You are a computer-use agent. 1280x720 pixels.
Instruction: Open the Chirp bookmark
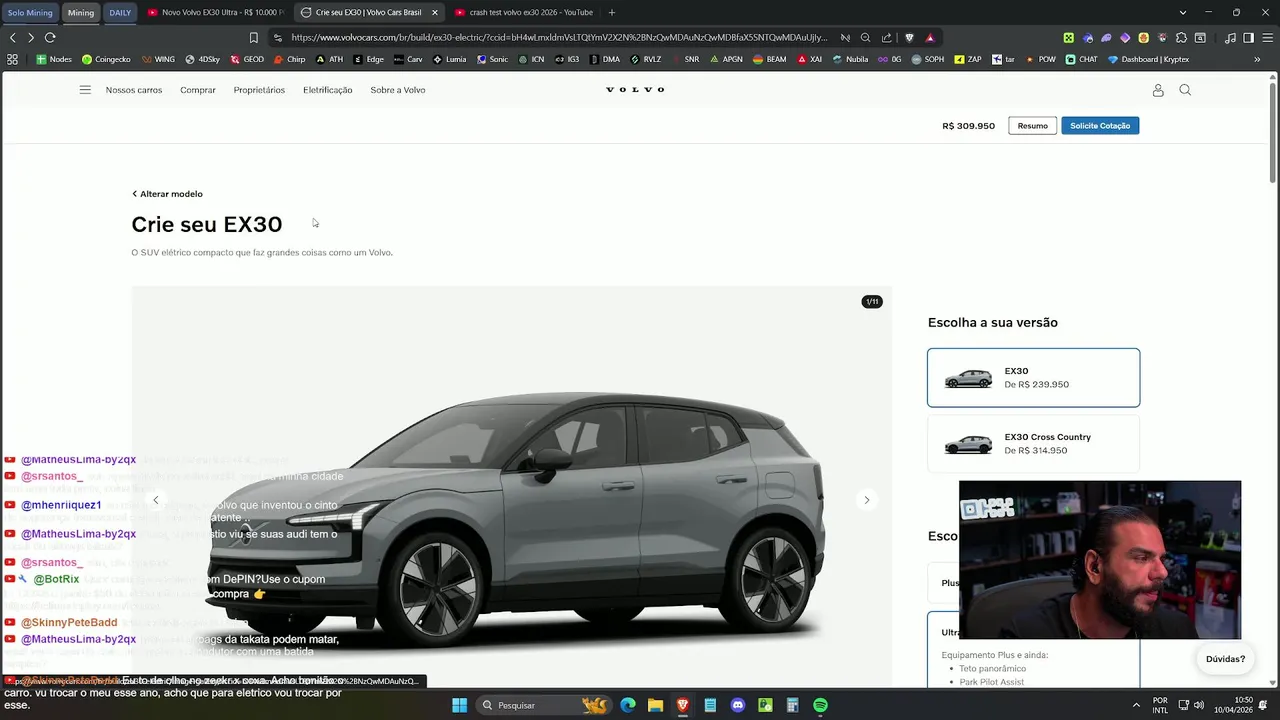coord(288,59)
